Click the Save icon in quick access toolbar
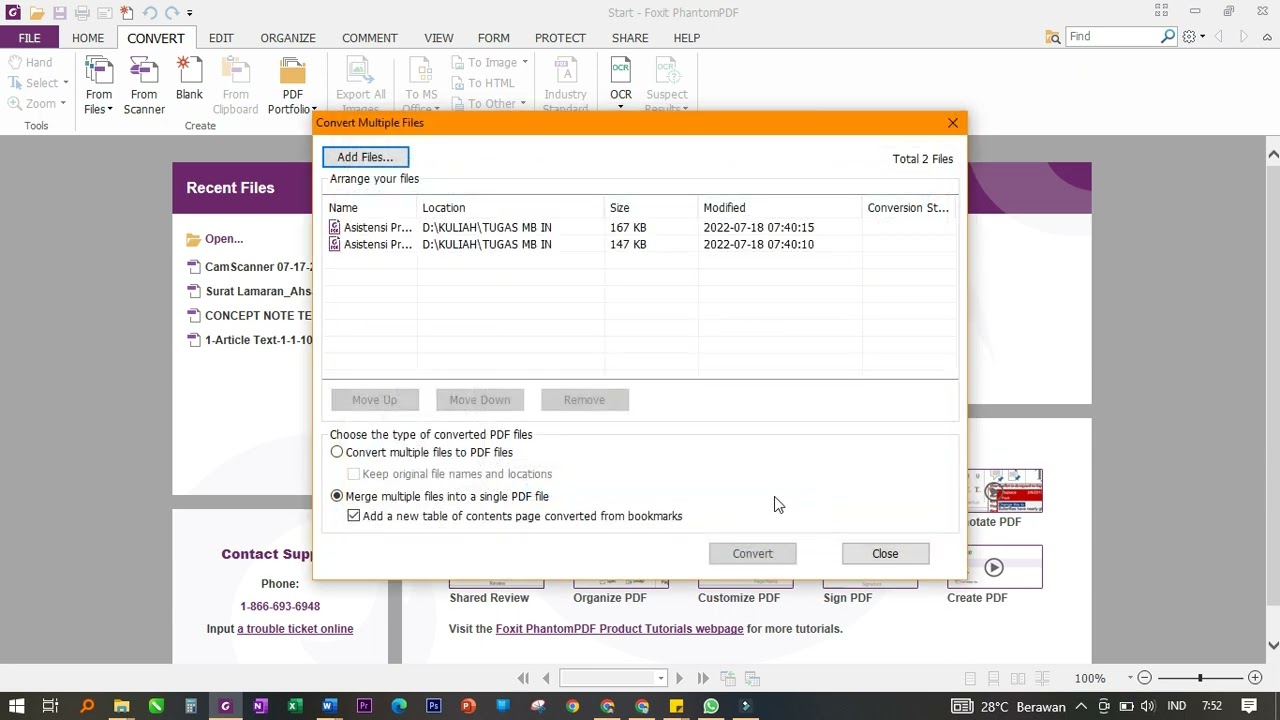 click(x=60, y=13)
